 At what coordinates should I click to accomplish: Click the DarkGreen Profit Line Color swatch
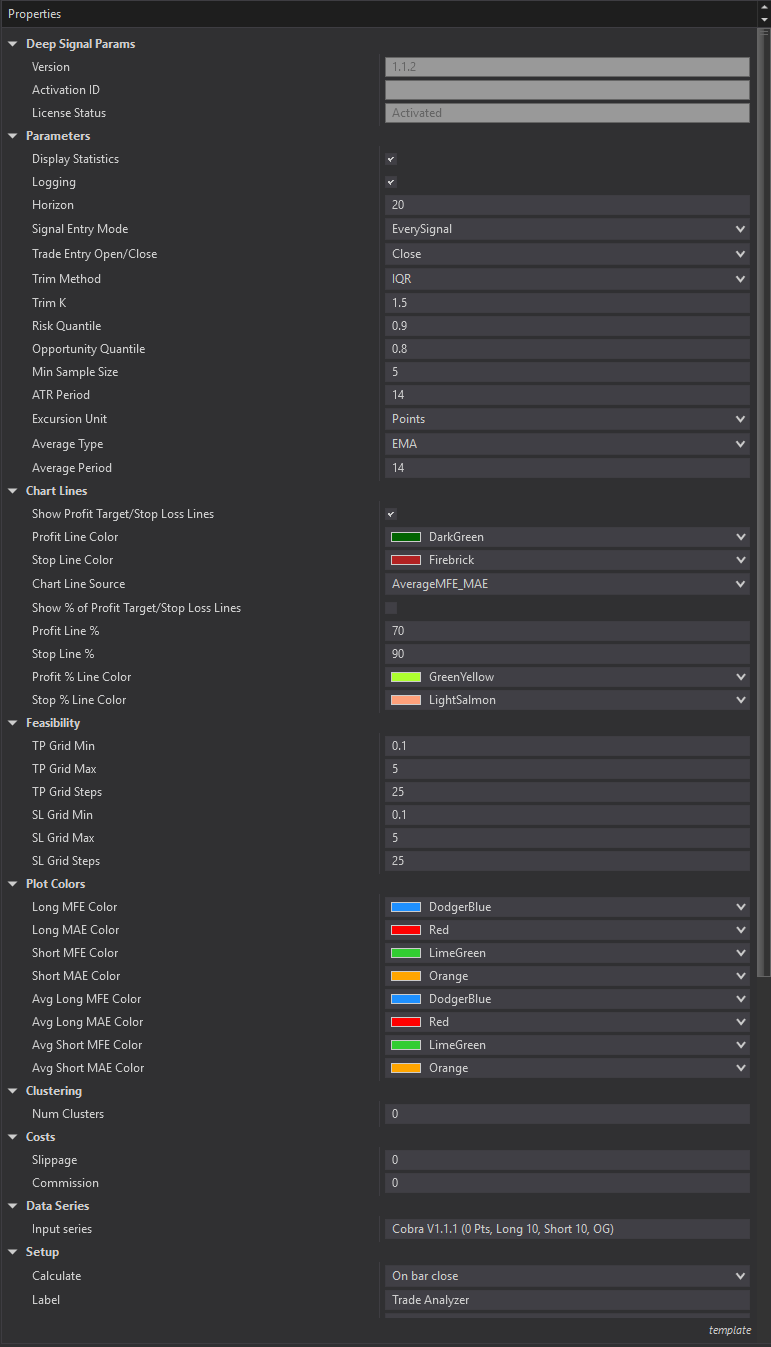point(406,537)
